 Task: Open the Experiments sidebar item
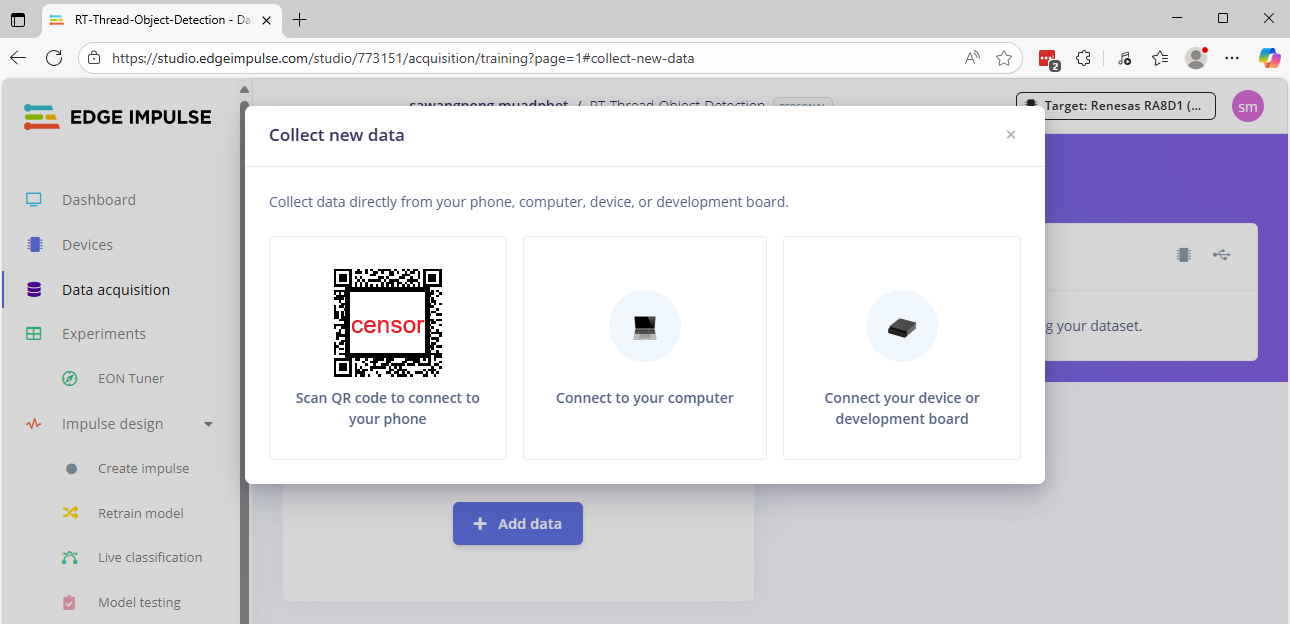[103, 334]
